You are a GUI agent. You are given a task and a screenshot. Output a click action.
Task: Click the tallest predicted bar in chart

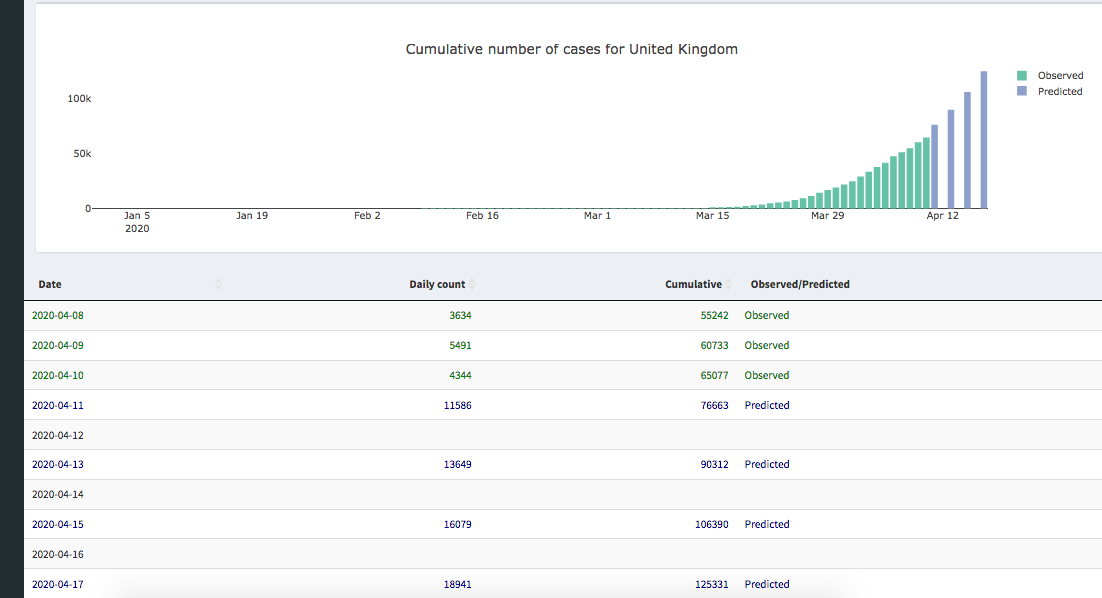pyautogui.click(x=983, y=140)
